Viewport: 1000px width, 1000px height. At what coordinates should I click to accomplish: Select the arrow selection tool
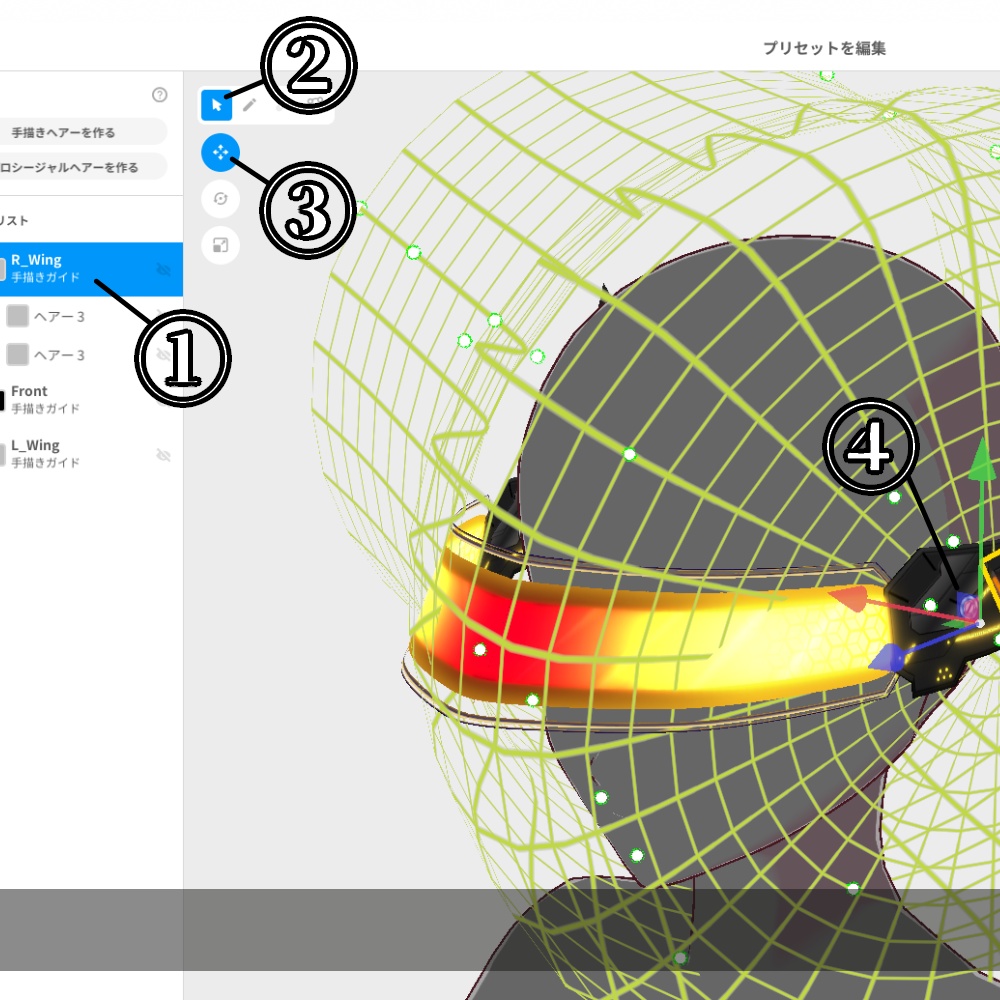point(215,105)
